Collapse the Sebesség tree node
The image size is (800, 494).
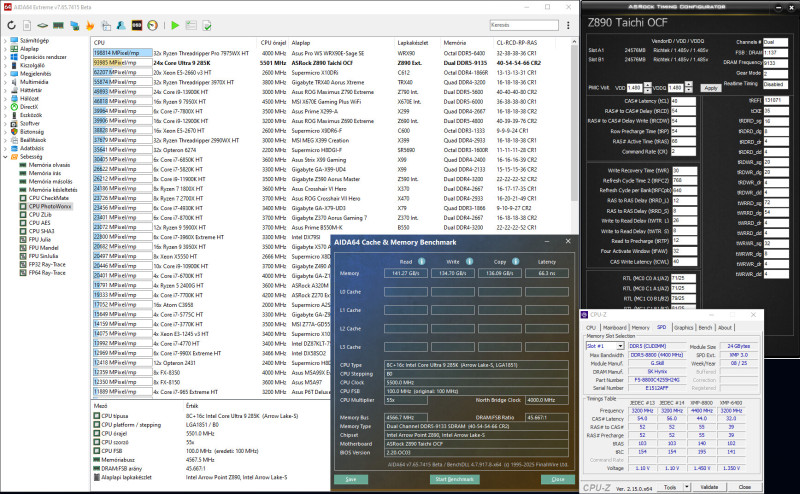point(5,157)
